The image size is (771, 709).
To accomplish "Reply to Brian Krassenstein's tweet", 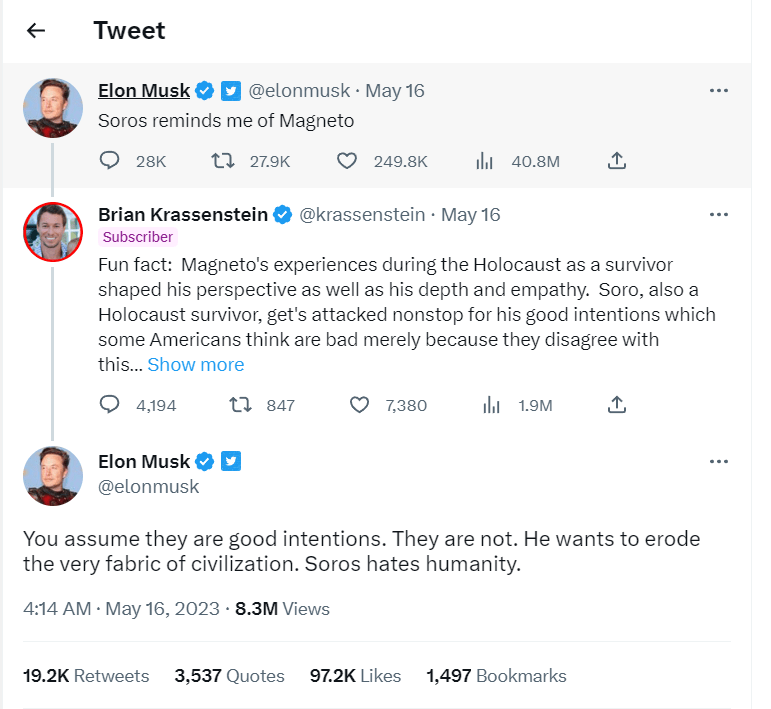I will [x=111, y=405].
